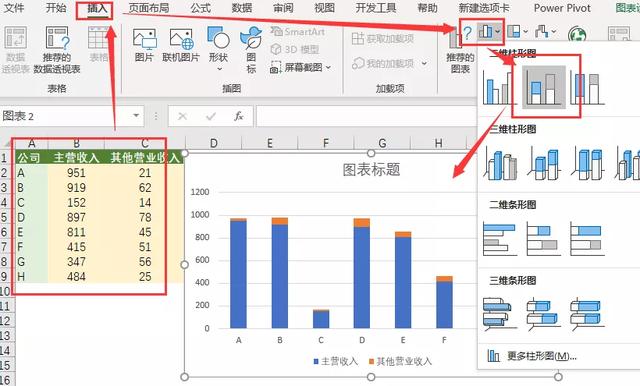Select 3D clustered bar chart
Image resolution: width=640 pixels, height=386 pixels.
click(500, 314)
